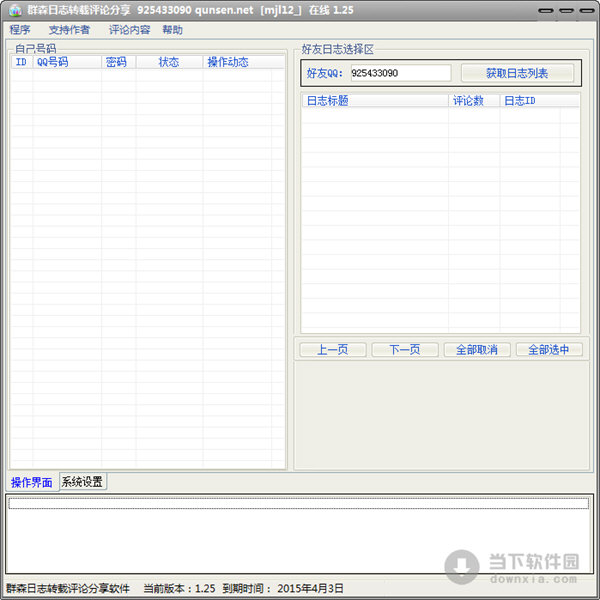This screenshot has width=600, height=600.
Task: Click 全部取消 to deselect all
Action: point(477,349)
